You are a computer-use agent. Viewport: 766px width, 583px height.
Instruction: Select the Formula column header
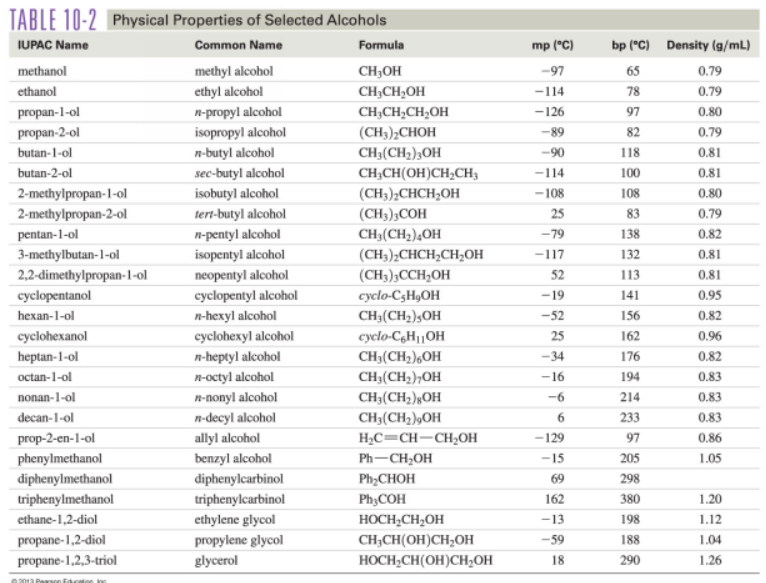click(381, 45)
